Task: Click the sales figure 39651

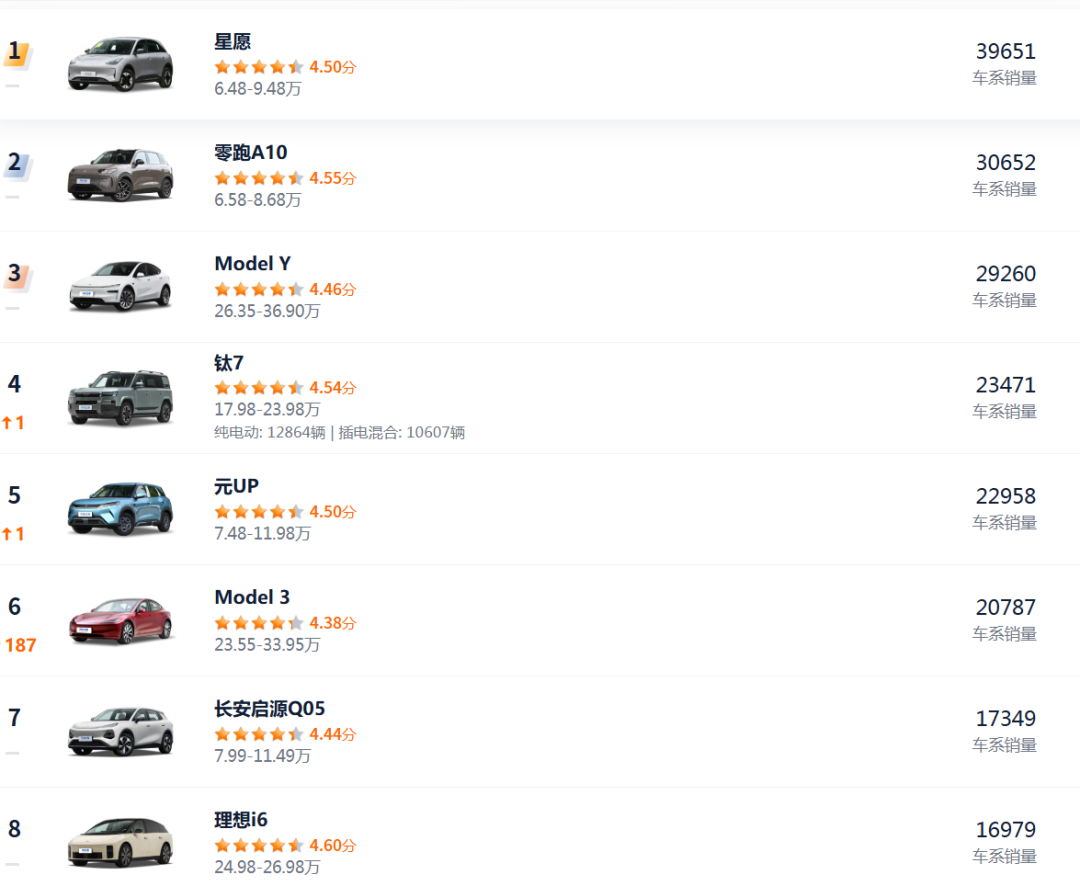Action: click(x=1006, y=52)
